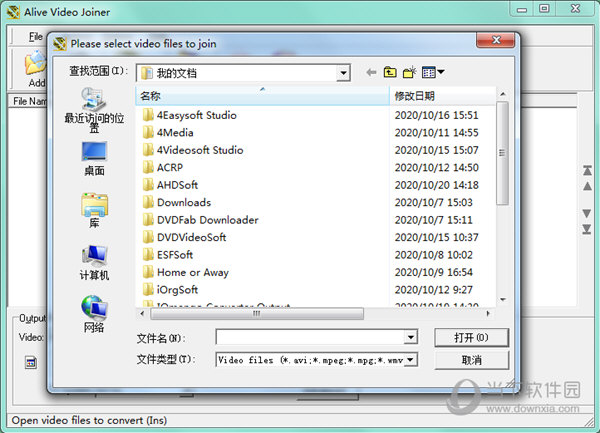Select 计算机 in places sidebar

point(94,263)
